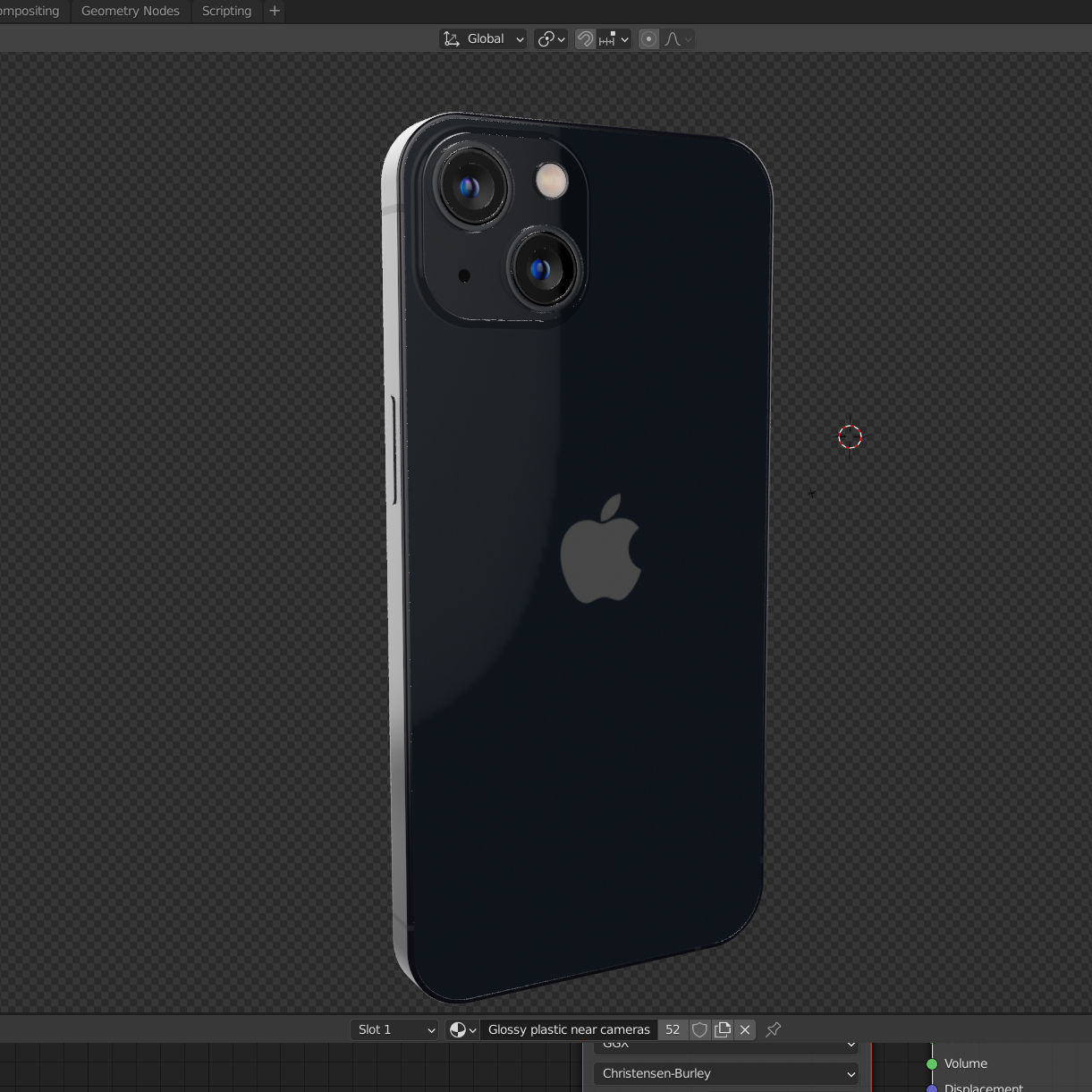
Task: Open the Global transform orientation dropdown
Action: 483,38
